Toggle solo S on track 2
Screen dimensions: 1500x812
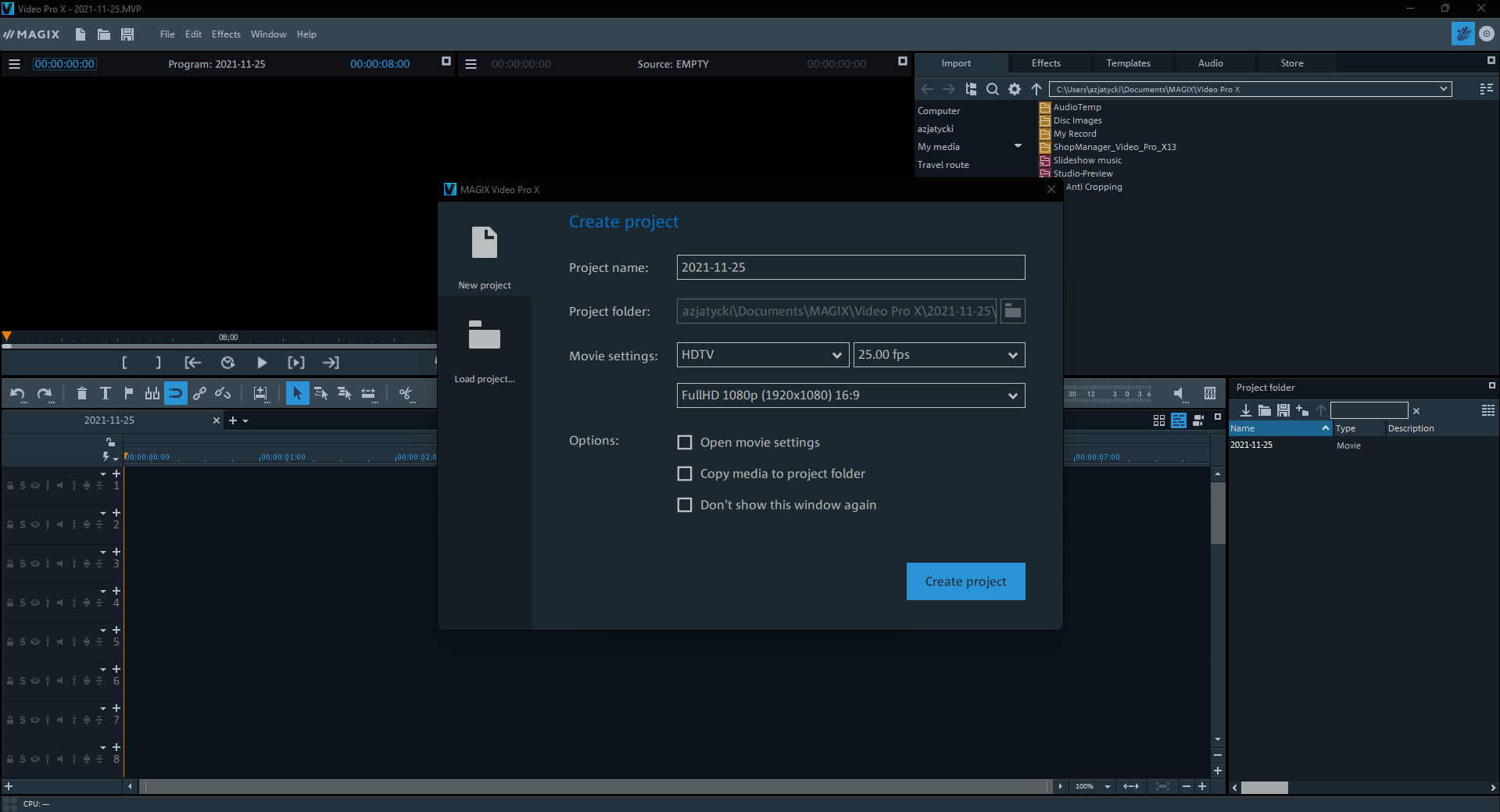click(x=23, y=524)
